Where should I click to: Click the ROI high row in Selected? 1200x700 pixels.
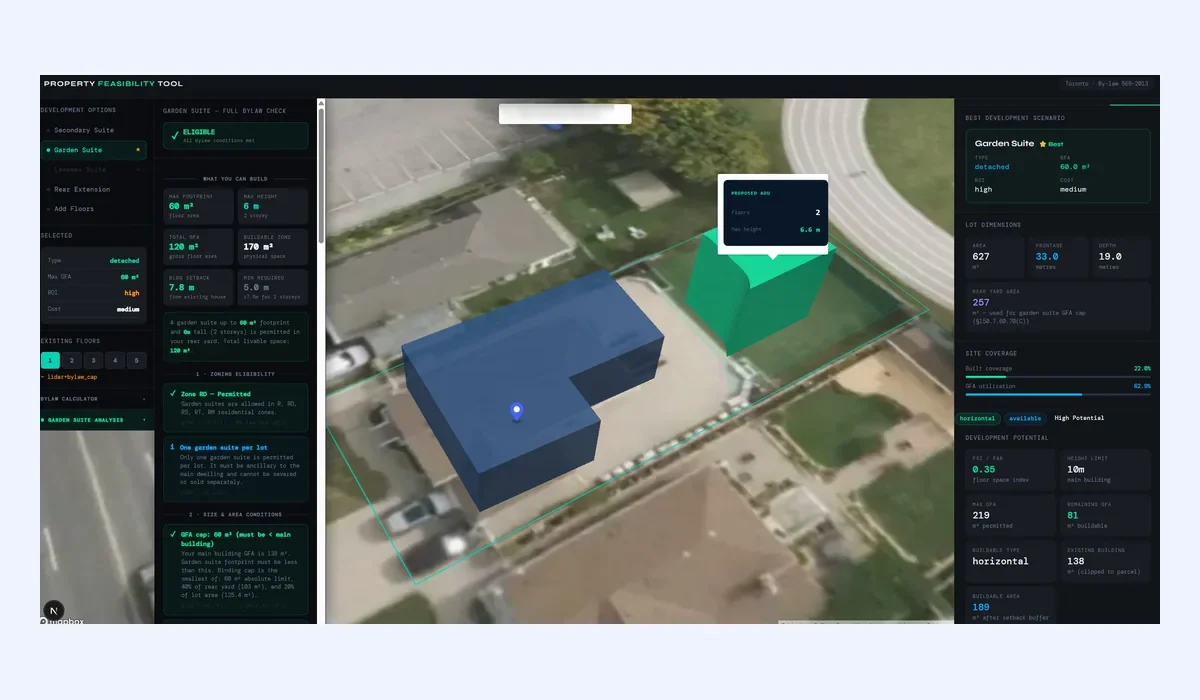click(x=93, y=293)
